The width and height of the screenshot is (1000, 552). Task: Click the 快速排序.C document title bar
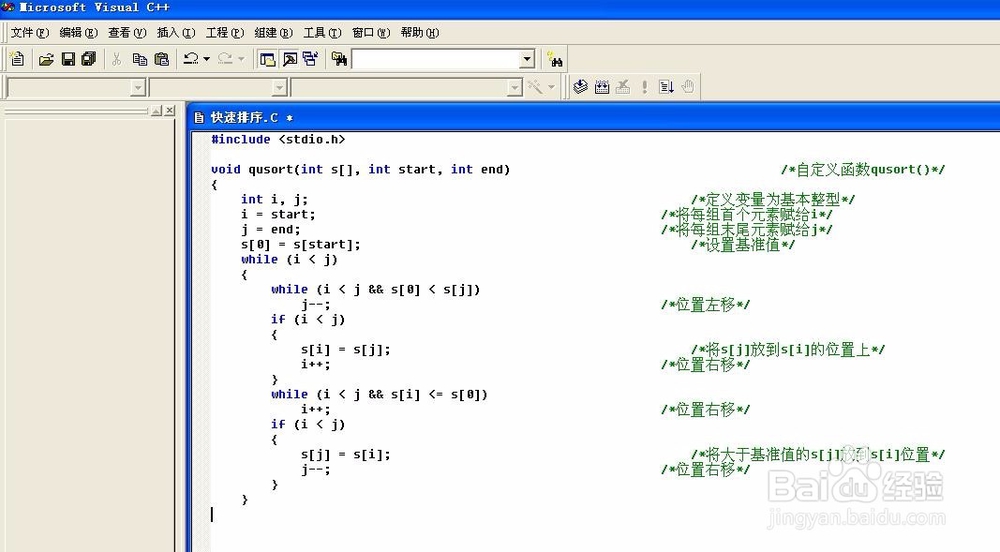click(x=595, y=117)
